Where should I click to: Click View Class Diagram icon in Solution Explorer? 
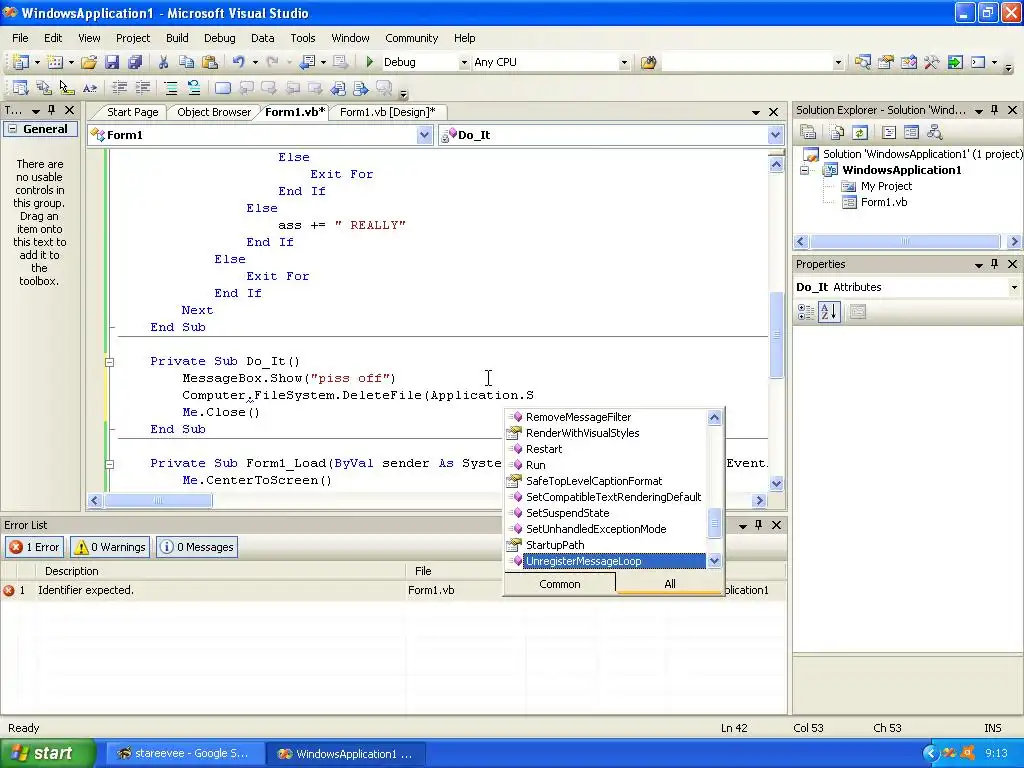click(935, 133)
